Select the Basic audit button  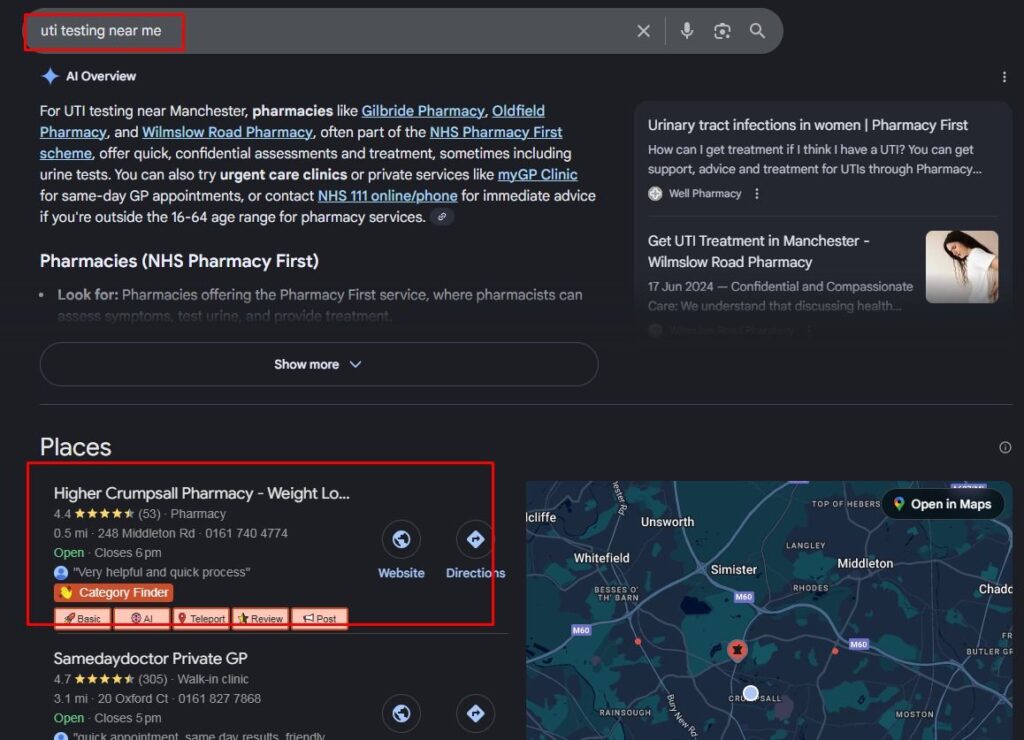[82, 619]
